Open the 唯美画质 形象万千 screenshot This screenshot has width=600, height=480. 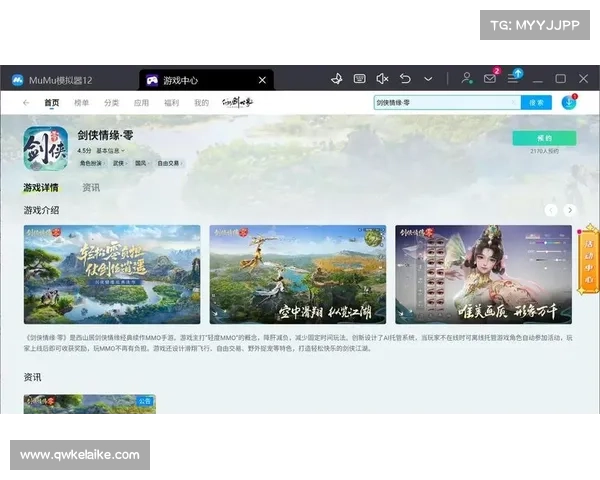pyautogui.click(x=483, y=274)
